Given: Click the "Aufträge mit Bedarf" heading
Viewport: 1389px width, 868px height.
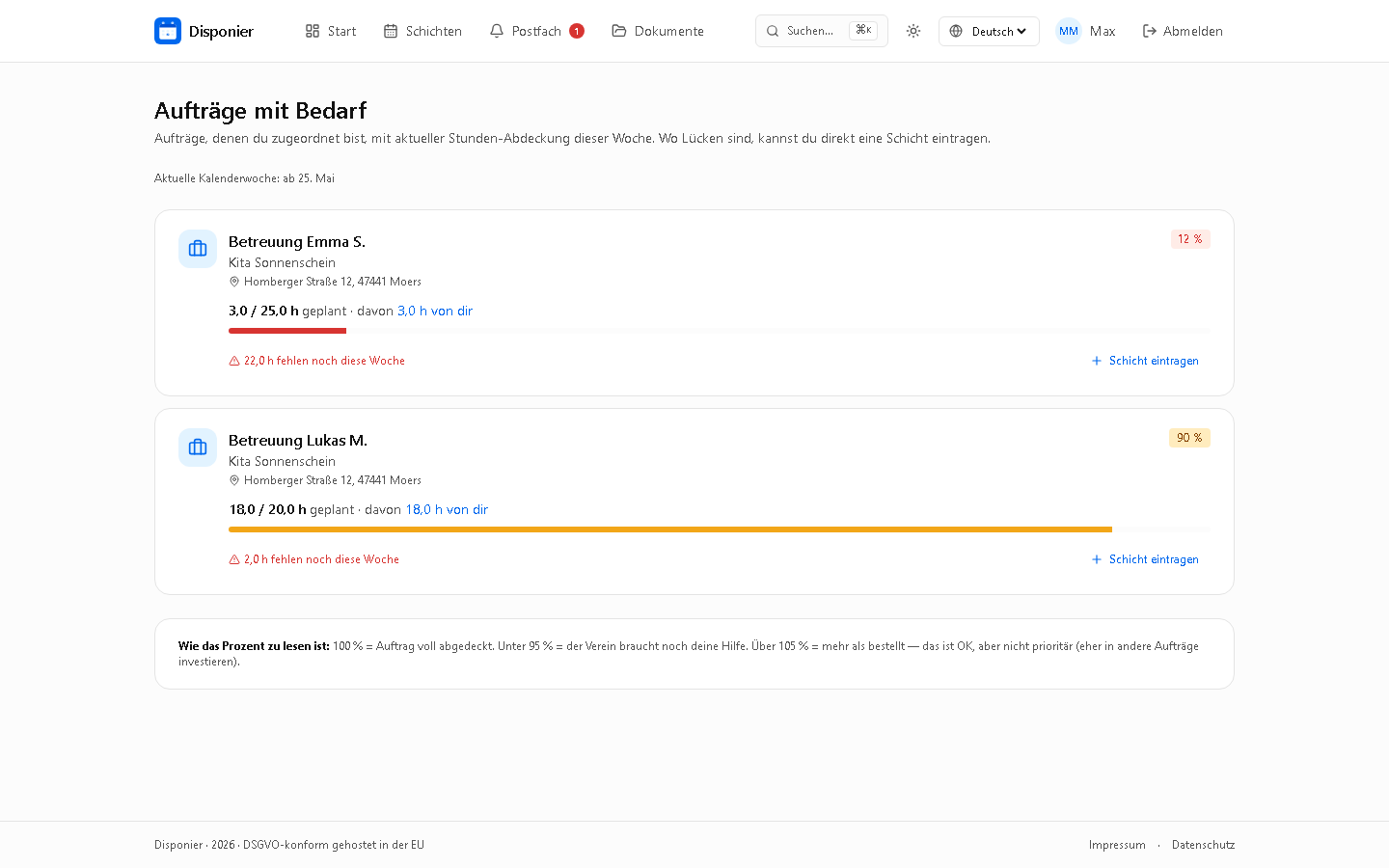Looking at the screenshot, I should 260,111.
